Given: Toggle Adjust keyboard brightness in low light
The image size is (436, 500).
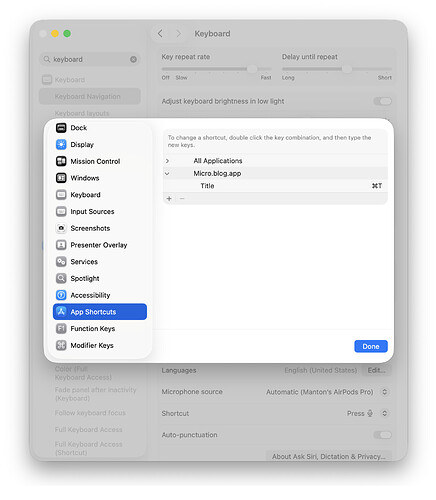Looking at the screenshot, I should tap(382, 101).
